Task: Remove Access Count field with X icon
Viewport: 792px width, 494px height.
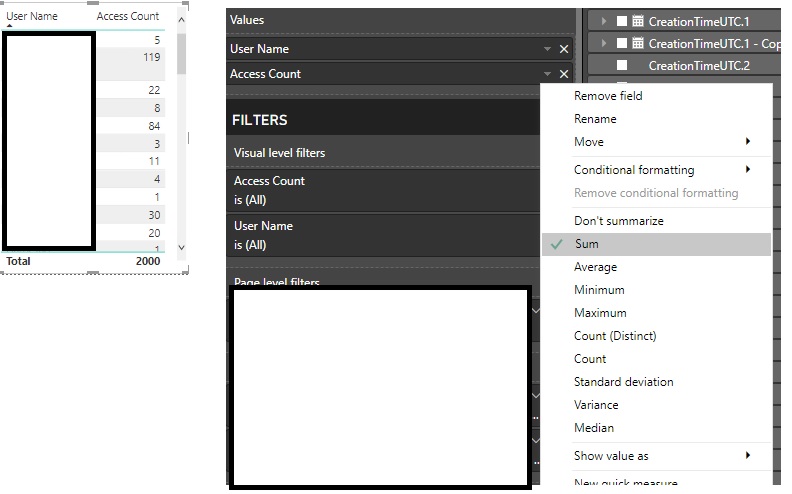Action: 564,74
